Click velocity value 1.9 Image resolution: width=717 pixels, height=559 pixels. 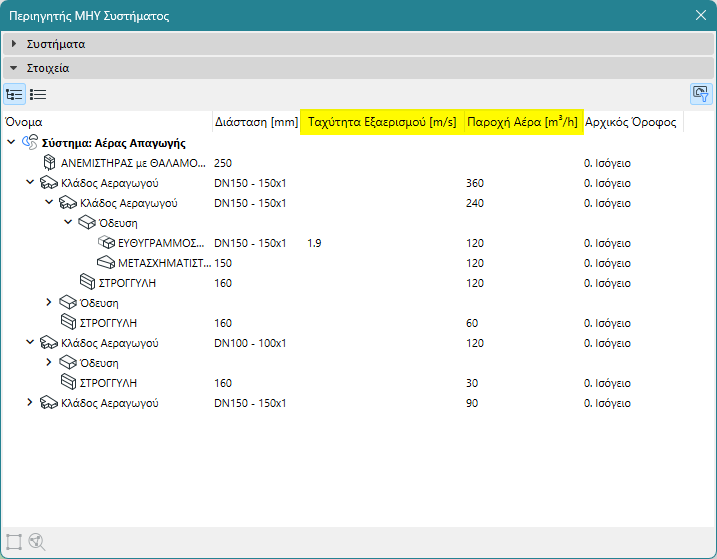(x=314, y=243)
